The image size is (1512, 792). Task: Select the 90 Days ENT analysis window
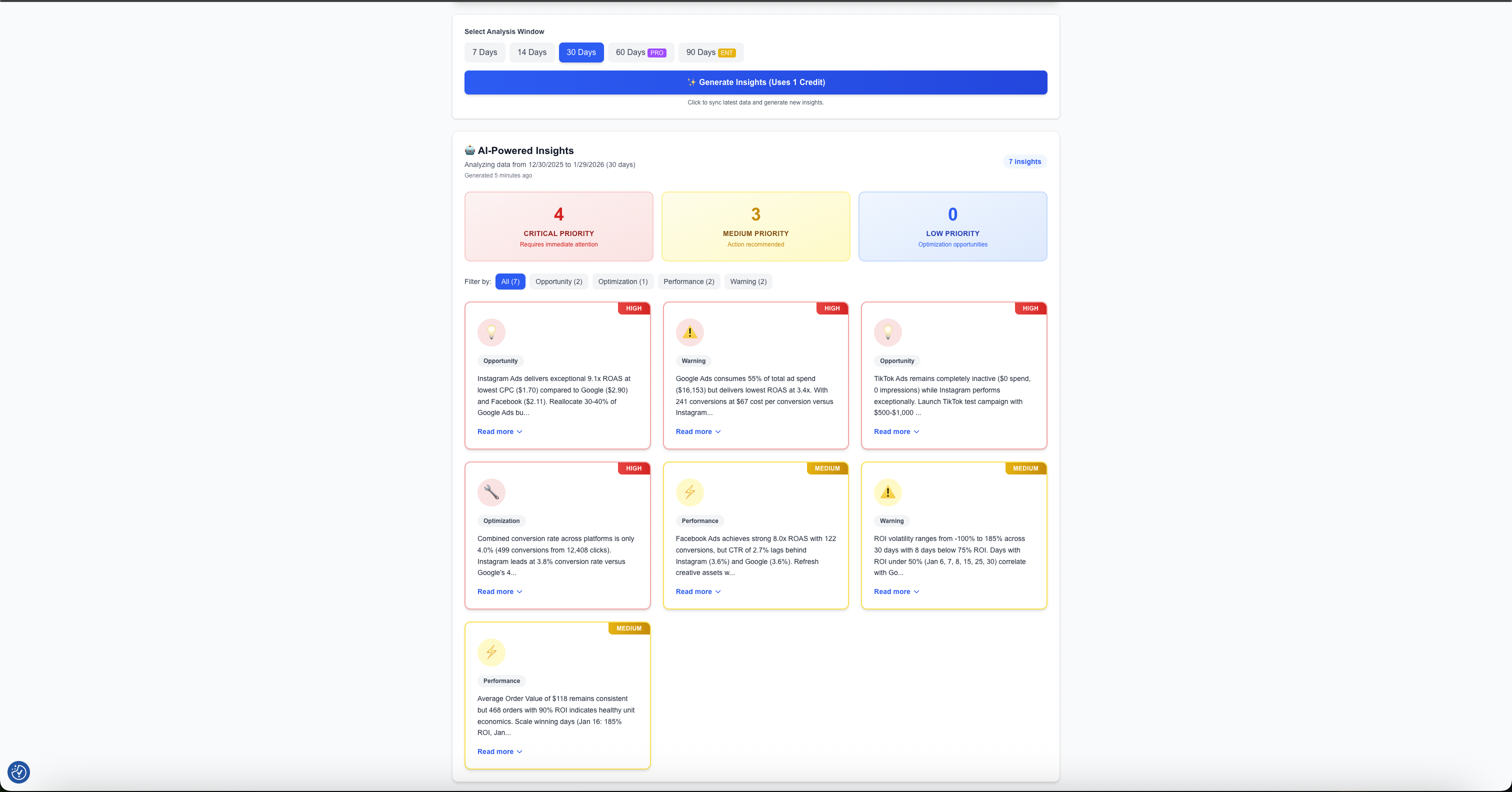click(710, 52)
